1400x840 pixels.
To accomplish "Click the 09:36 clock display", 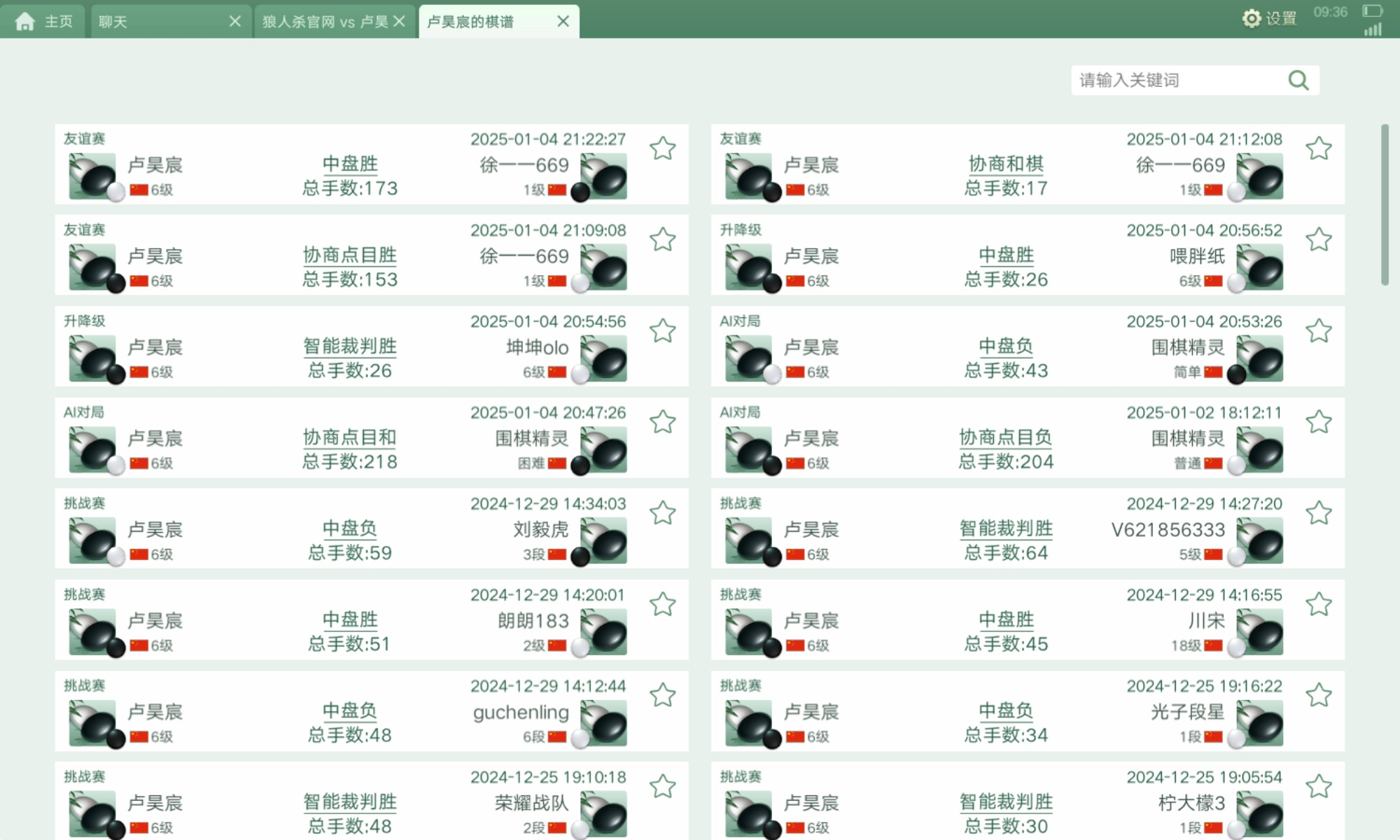I will pyautogui.click(x=1330, y=12).
